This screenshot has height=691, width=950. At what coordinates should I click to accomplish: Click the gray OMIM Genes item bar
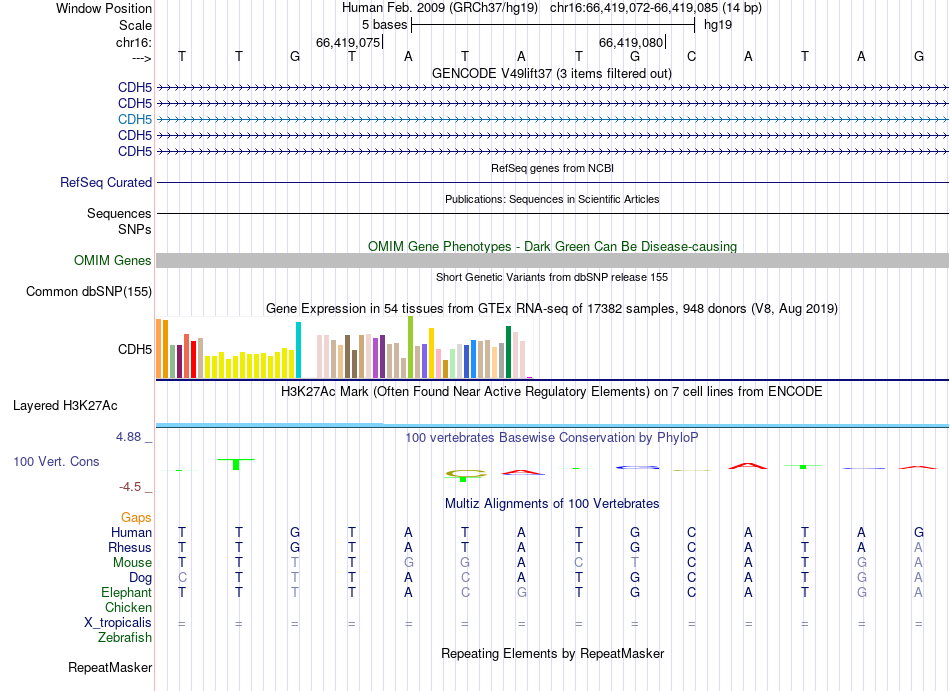552,260
